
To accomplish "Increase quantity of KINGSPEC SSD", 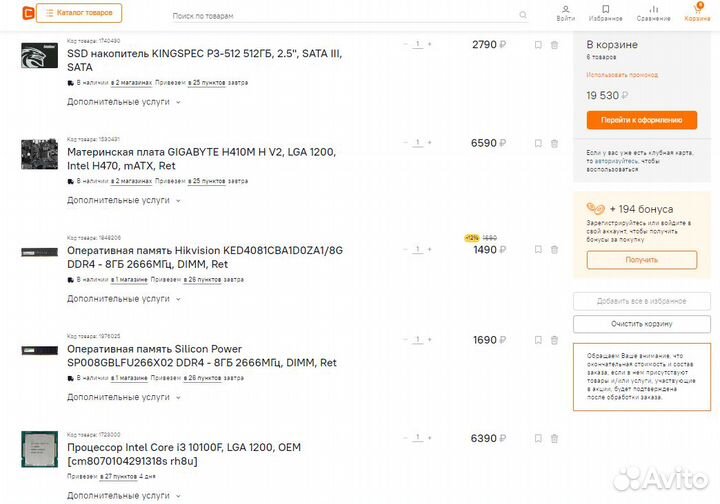I will pyautogui.click(x=430, y=44).
